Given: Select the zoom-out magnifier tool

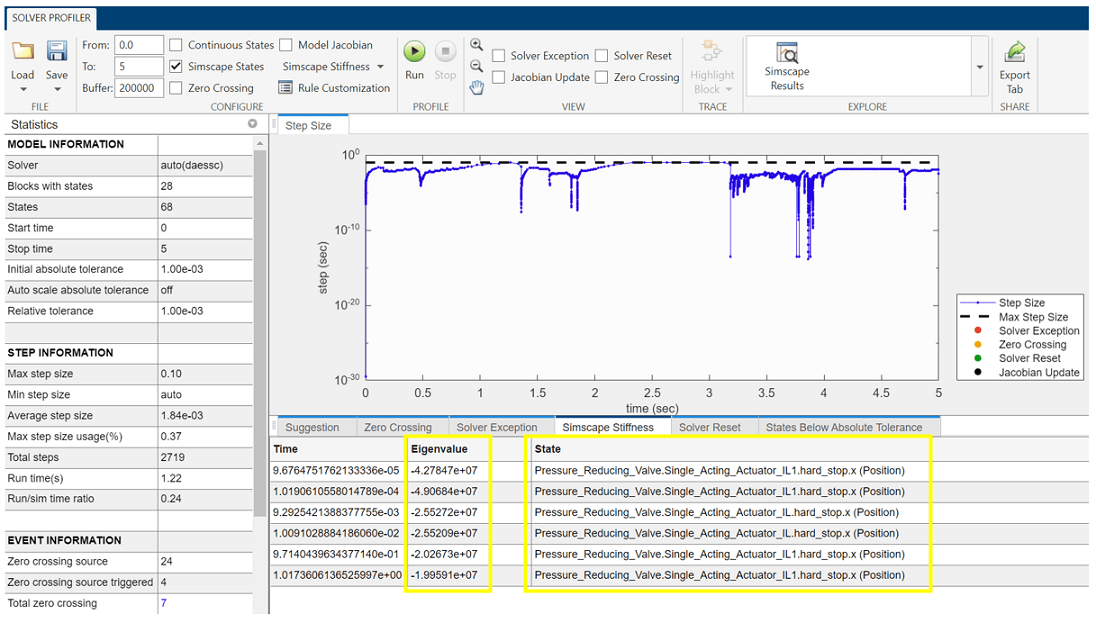Looking at the screenshot, I should 477,66.
